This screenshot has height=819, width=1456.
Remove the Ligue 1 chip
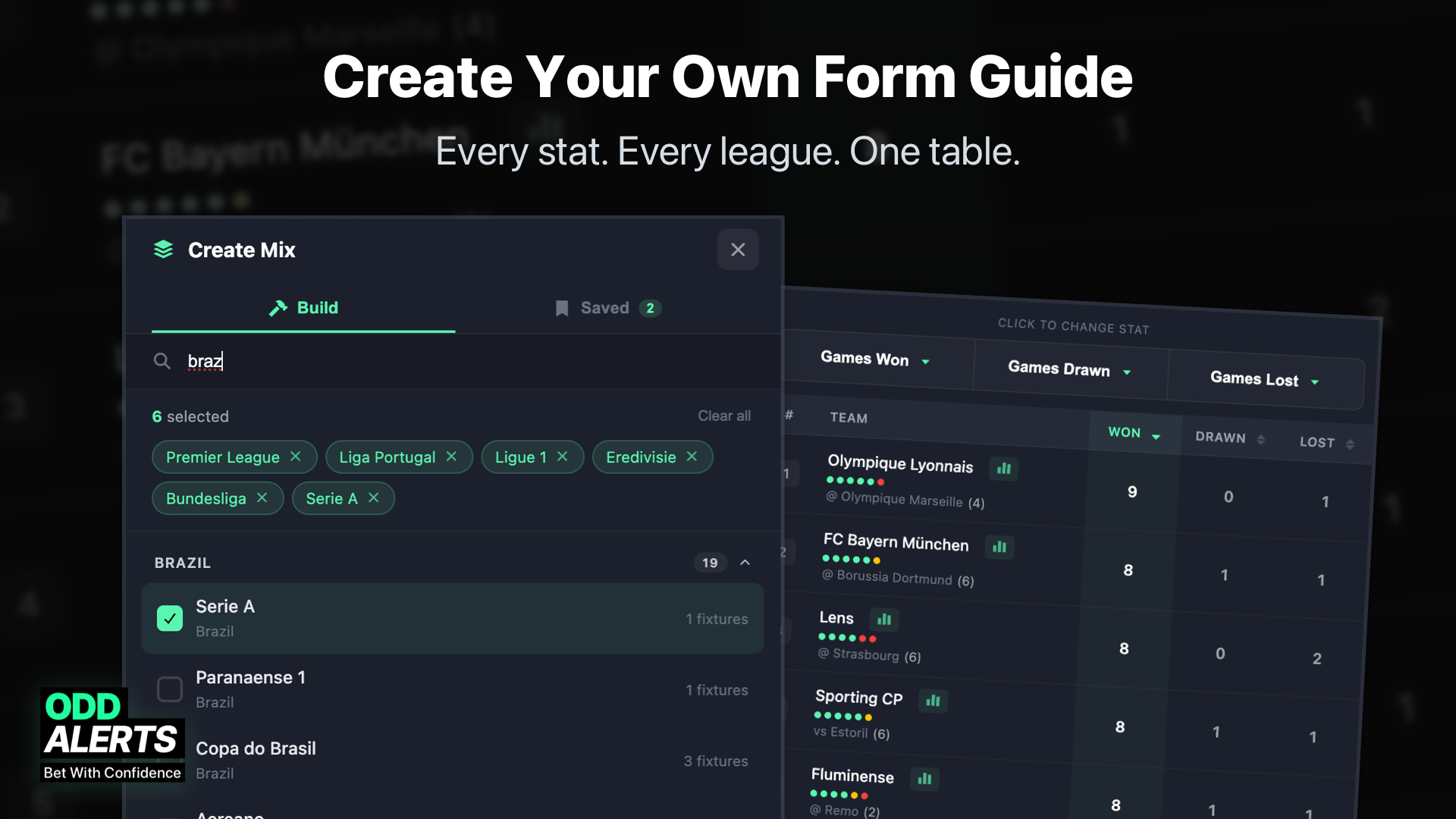pos(562,457)
